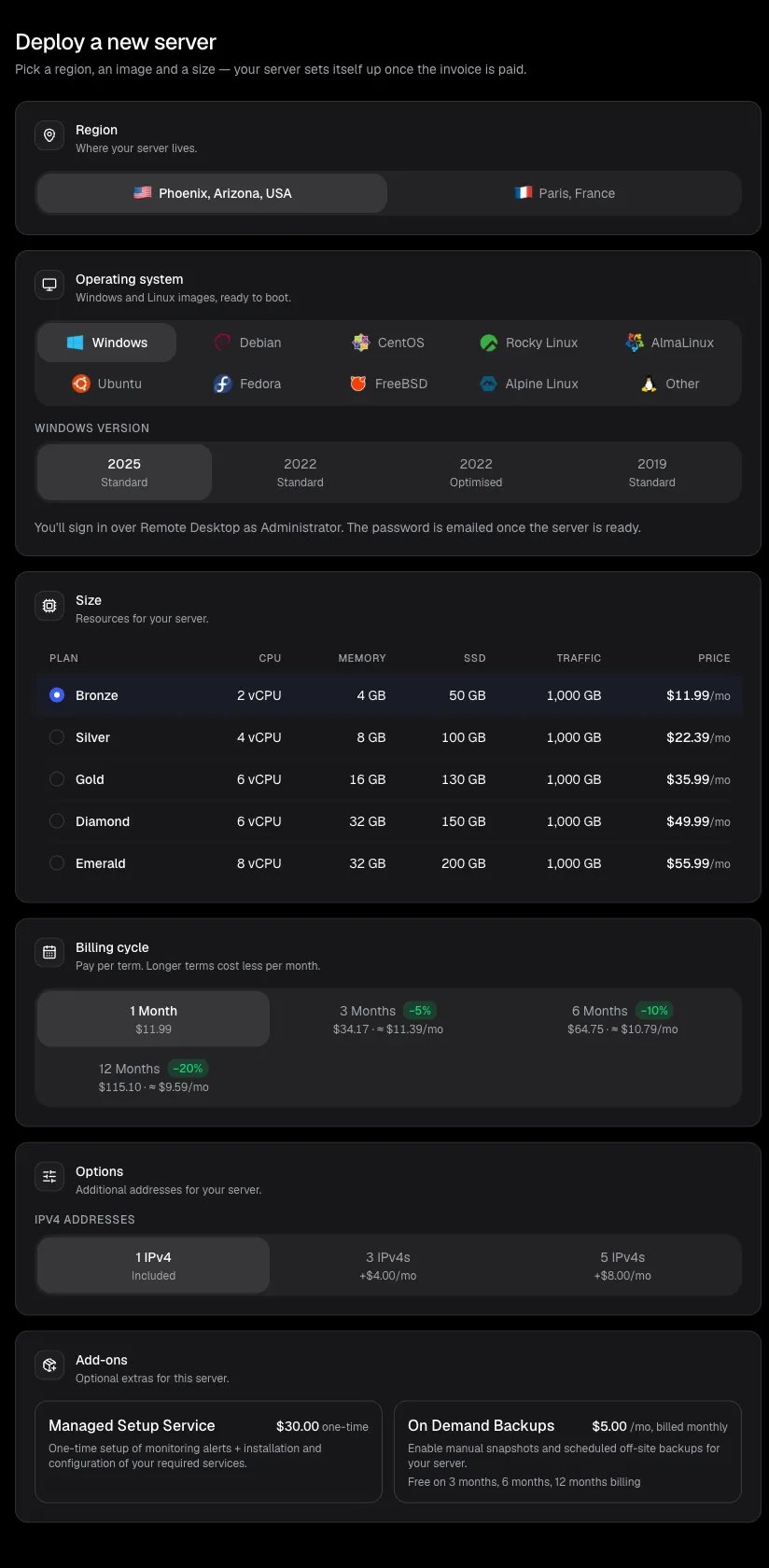This screenshot has height=1568, width=769.
Task: Click the Windows logo icon
Action: point(76,343)
